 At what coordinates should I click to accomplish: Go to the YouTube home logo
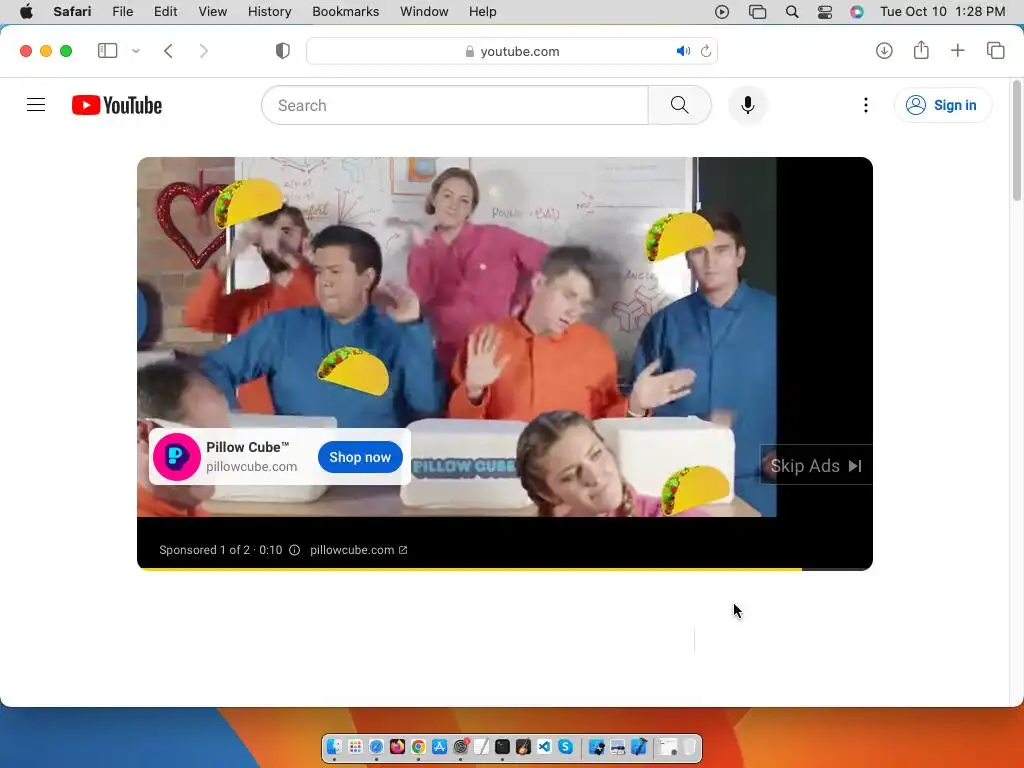(117, 105)
